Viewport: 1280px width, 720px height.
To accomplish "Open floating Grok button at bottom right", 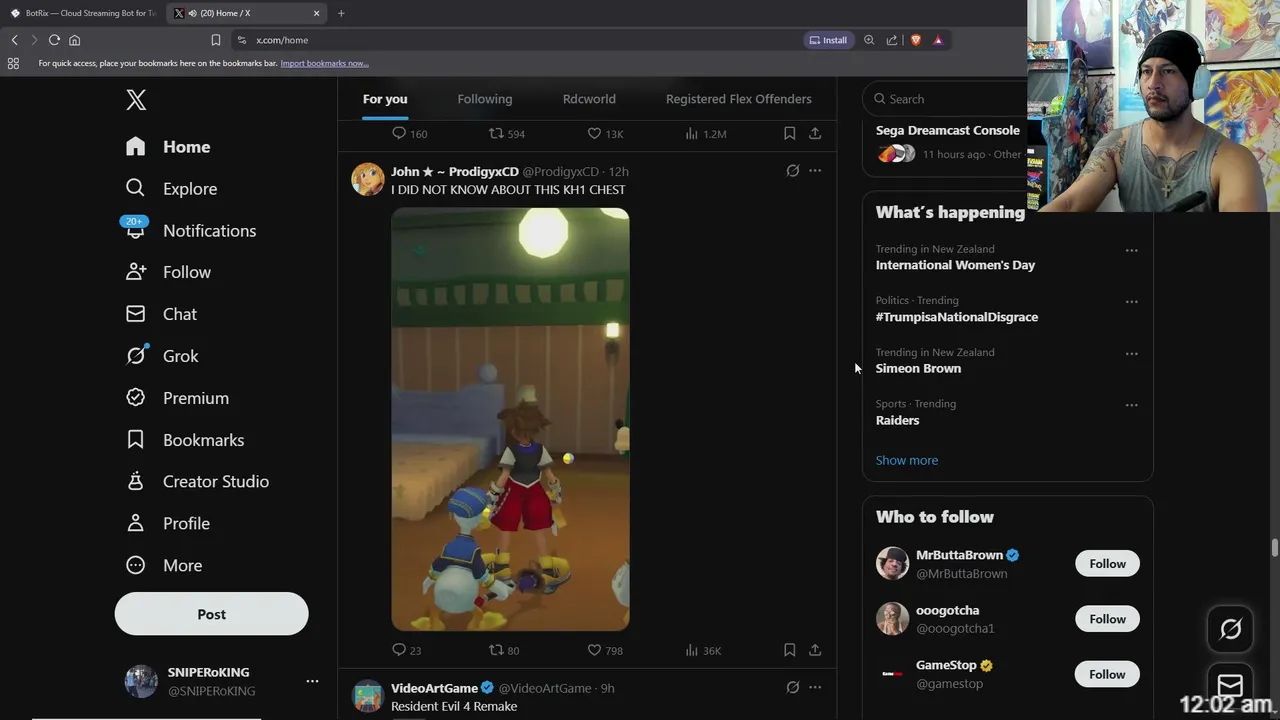I will click(x=1230, y=628).
